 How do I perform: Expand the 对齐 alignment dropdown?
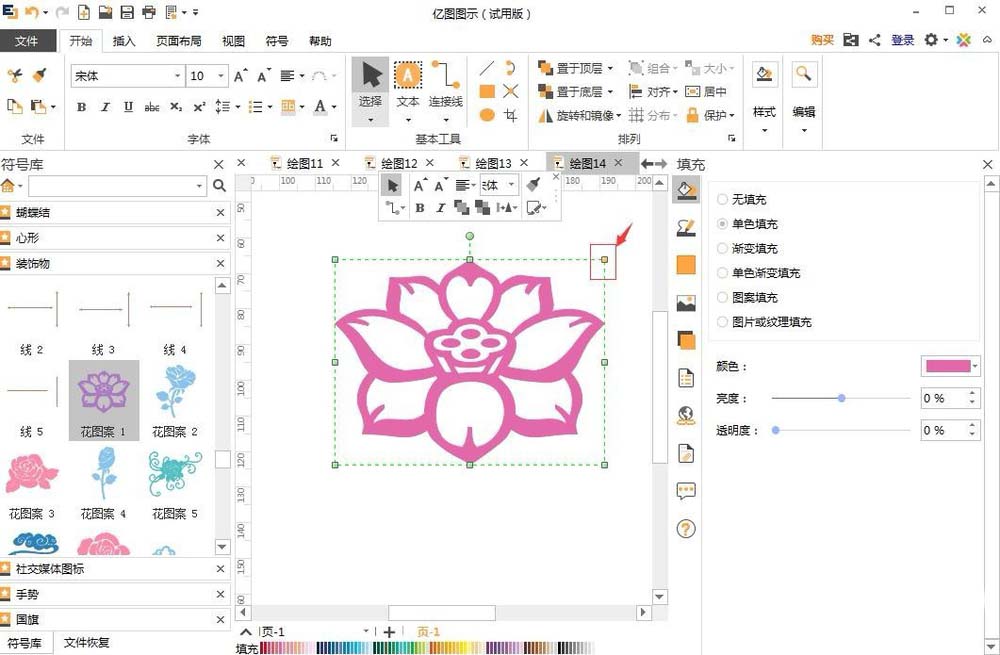pyautogui.click(x=659, y=91)
